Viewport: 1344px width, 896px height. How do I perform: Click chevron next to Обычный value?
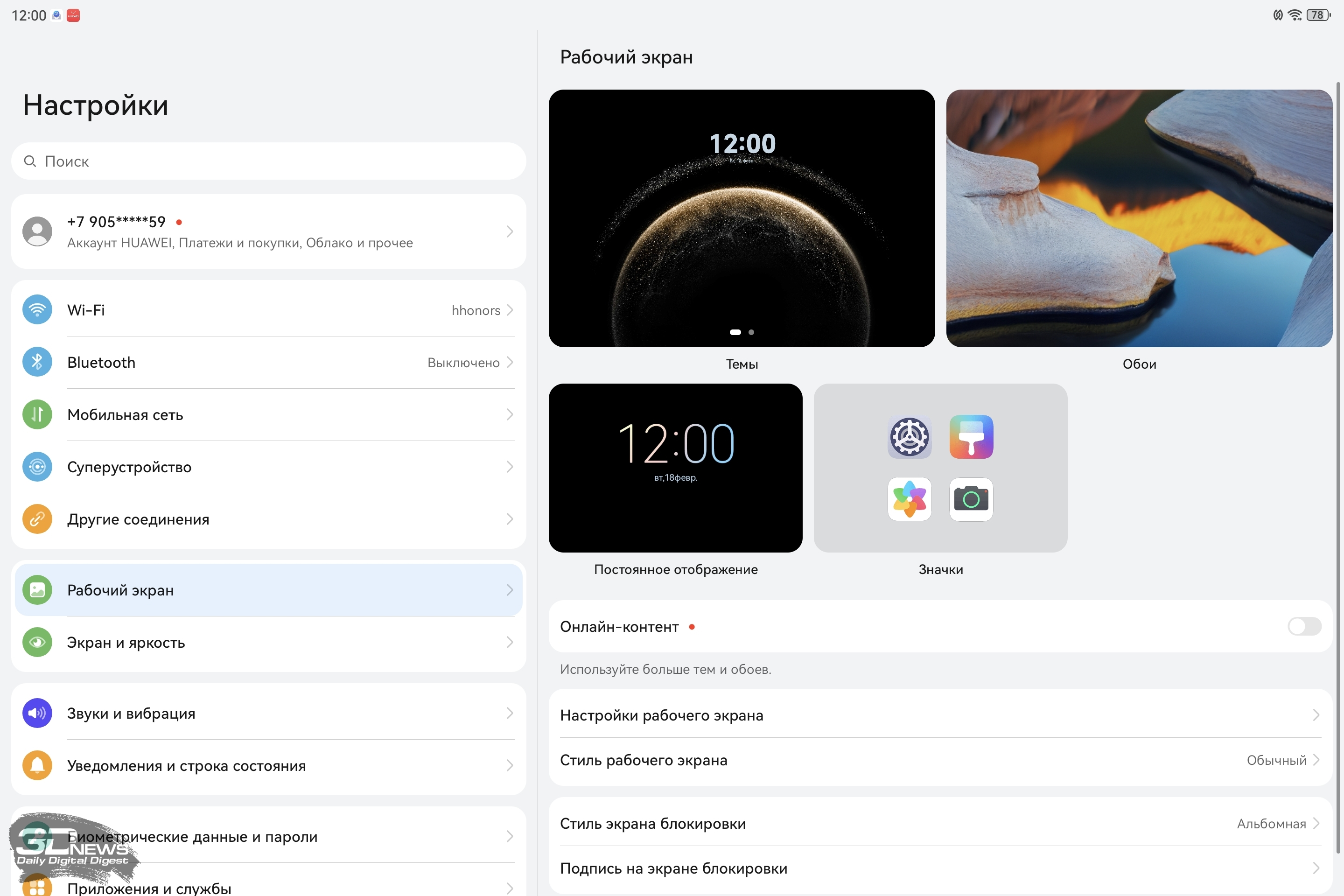pos(1316,760)
